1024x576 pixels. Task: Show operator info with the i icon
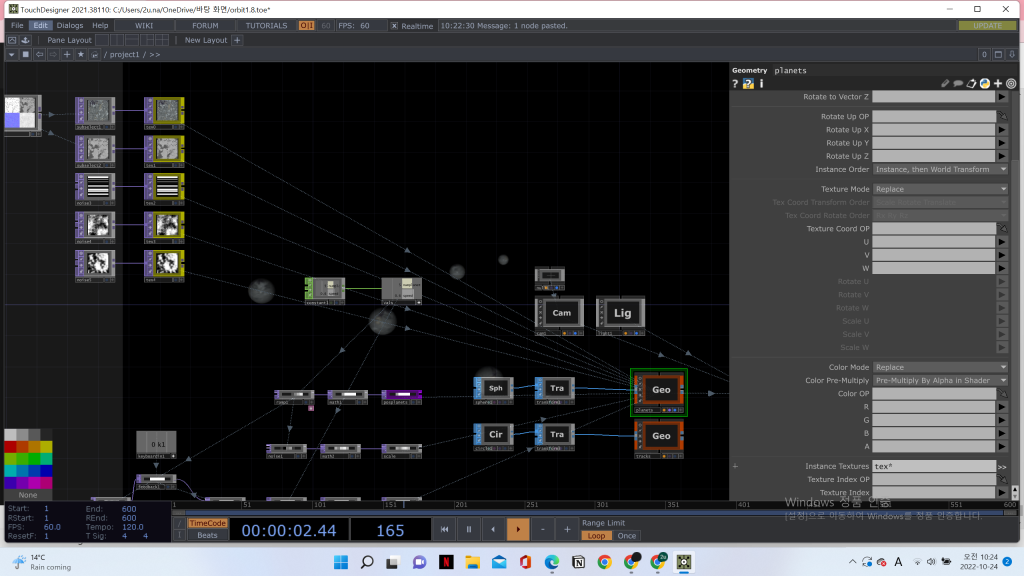(x=761, y=84)
